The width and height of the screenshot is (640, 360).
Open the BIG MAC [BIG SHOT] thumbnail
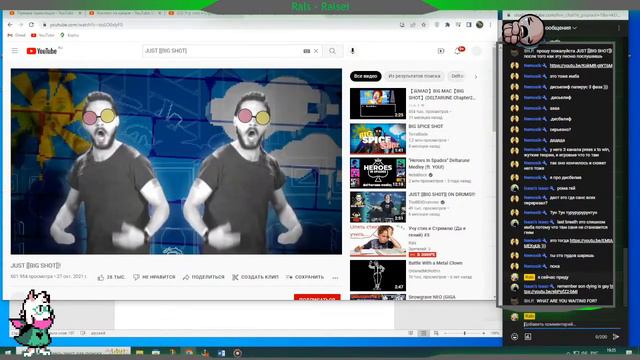coord(378,104)
